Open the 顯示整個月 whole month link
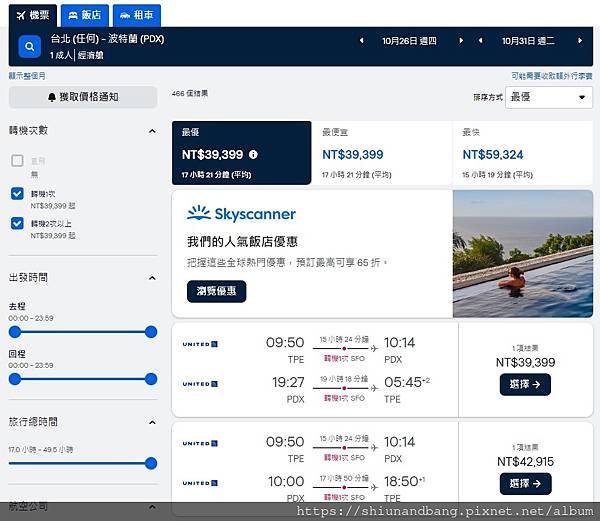Screen dimensions: 600x521 click(27, 76)
